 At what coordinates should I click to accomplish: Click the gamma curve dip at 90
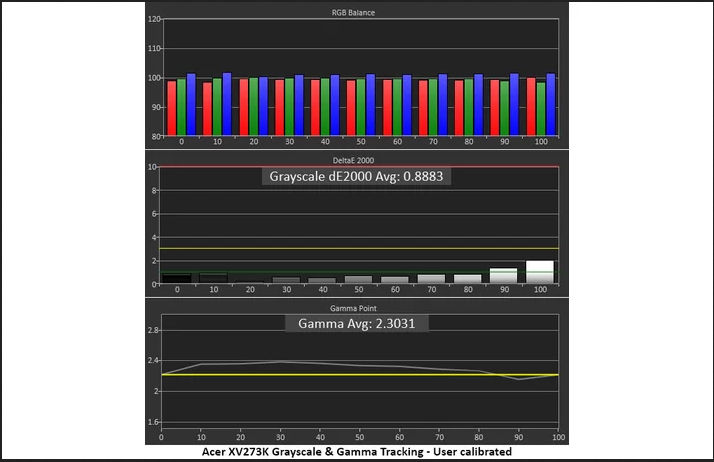[x=518, y=379]
